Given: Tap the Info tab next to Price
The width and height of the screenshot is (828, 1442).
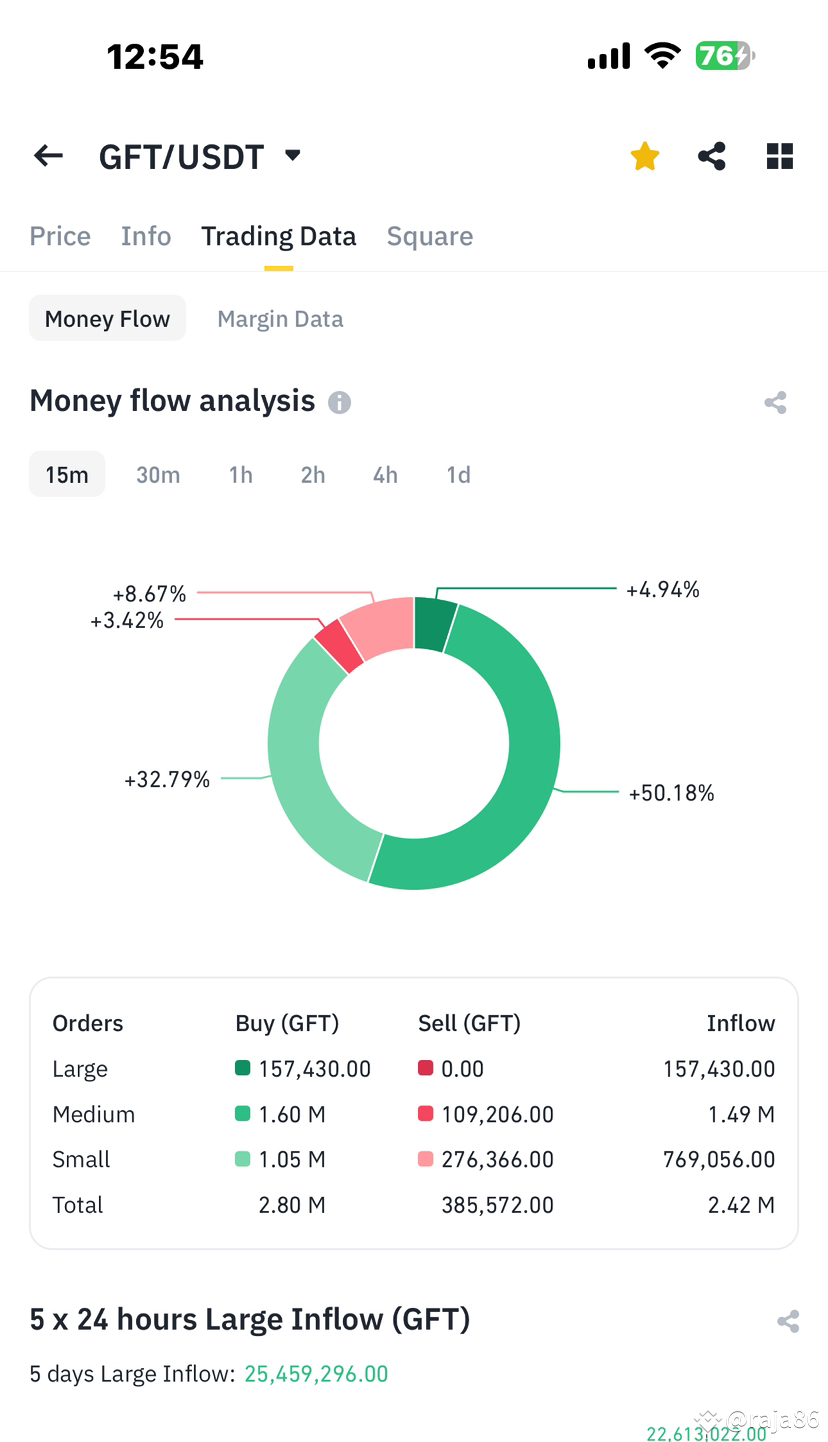Looking at the screenshot, I should (145, 236).
